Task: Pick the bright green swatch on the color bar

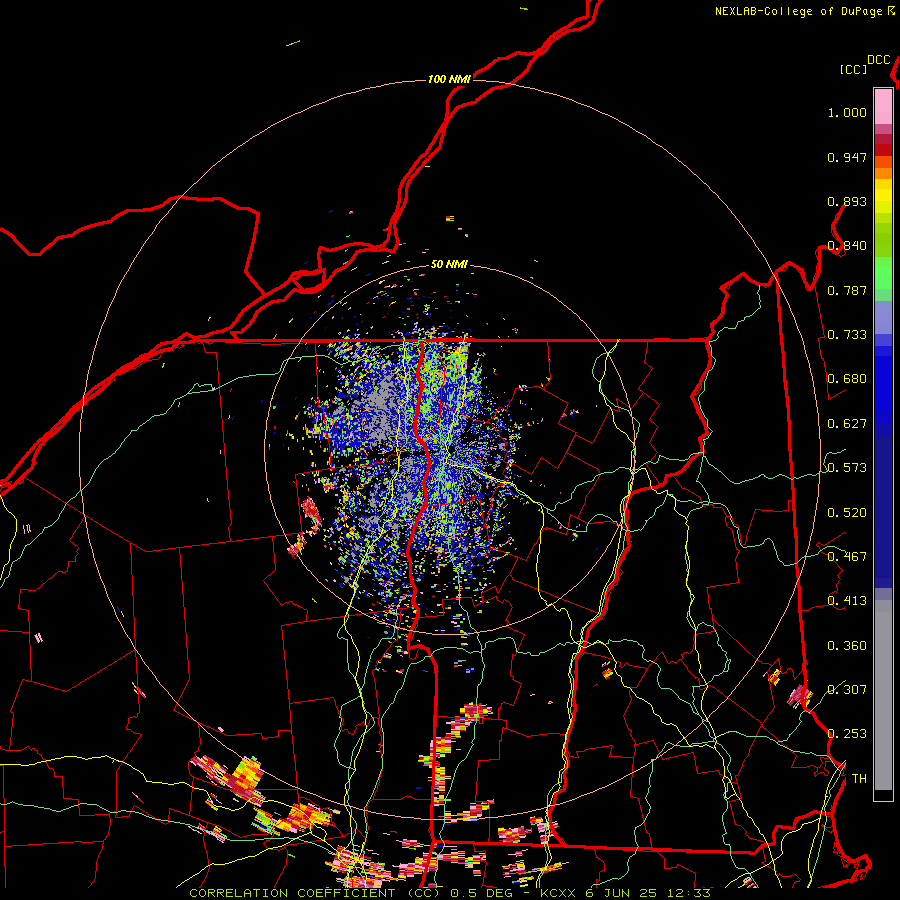Action: [883, 273]
